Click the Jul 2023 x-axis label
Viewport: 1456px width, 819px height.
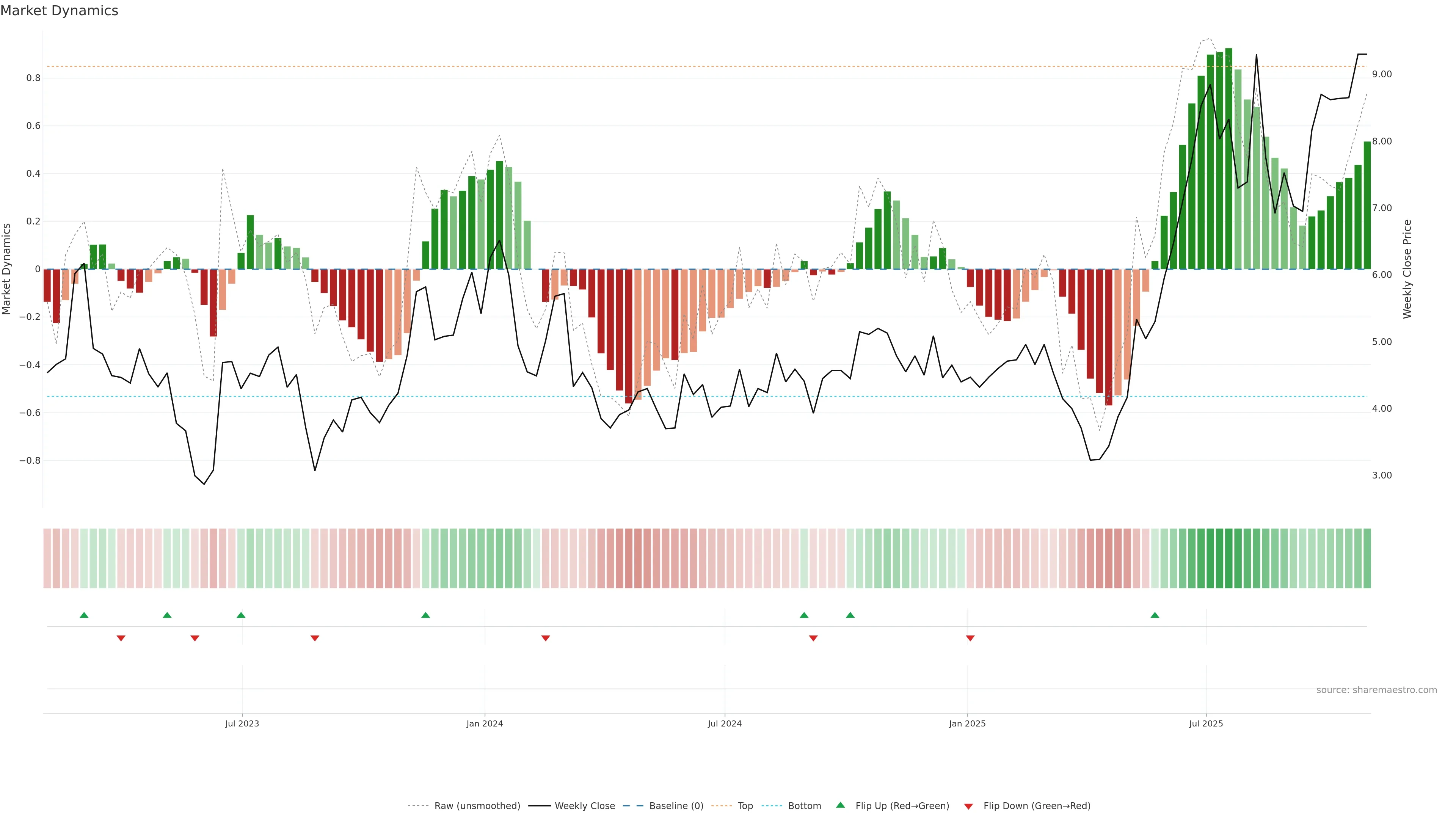tap(242, 723)
